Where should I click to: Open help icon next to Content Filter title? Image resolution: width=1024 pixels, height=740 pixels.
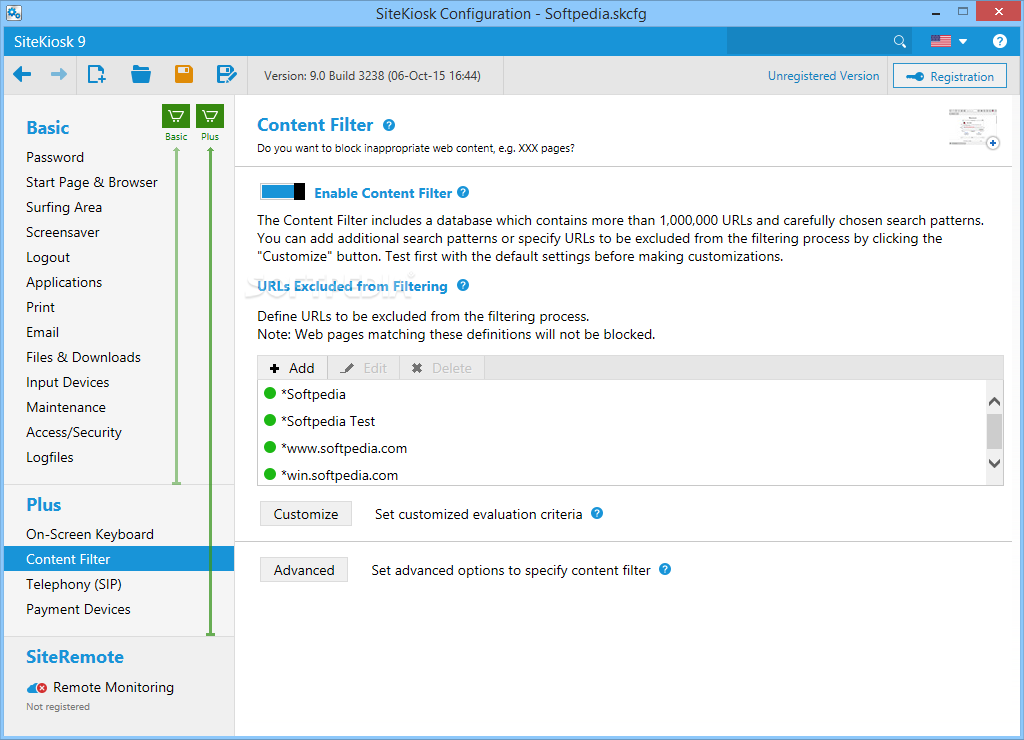[x=389, y=125]
